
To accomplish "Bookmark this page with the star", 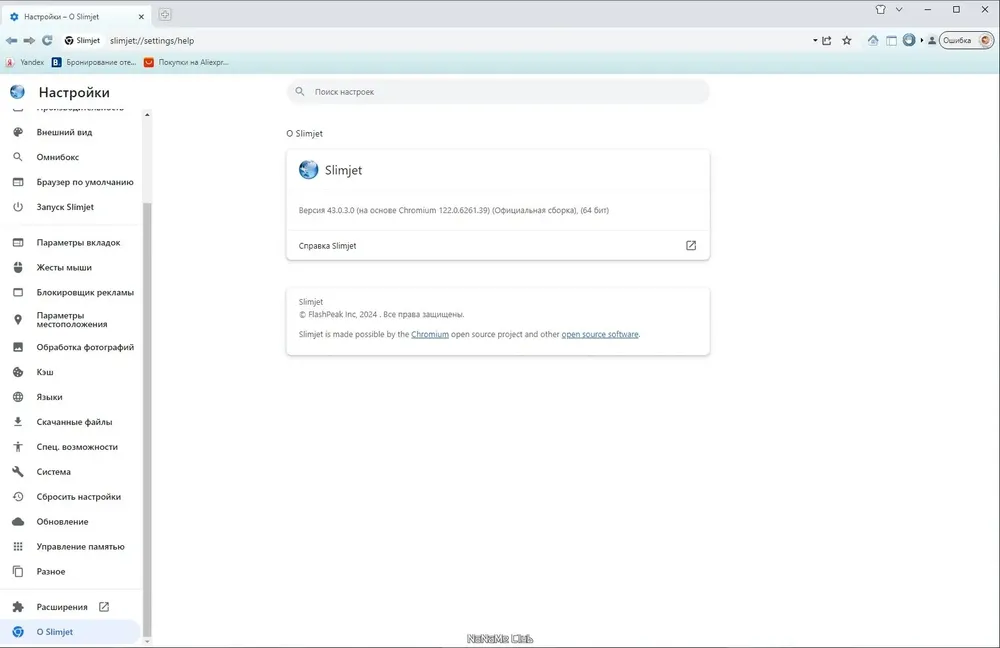I will pyautogui.click(x=847, y=40).
